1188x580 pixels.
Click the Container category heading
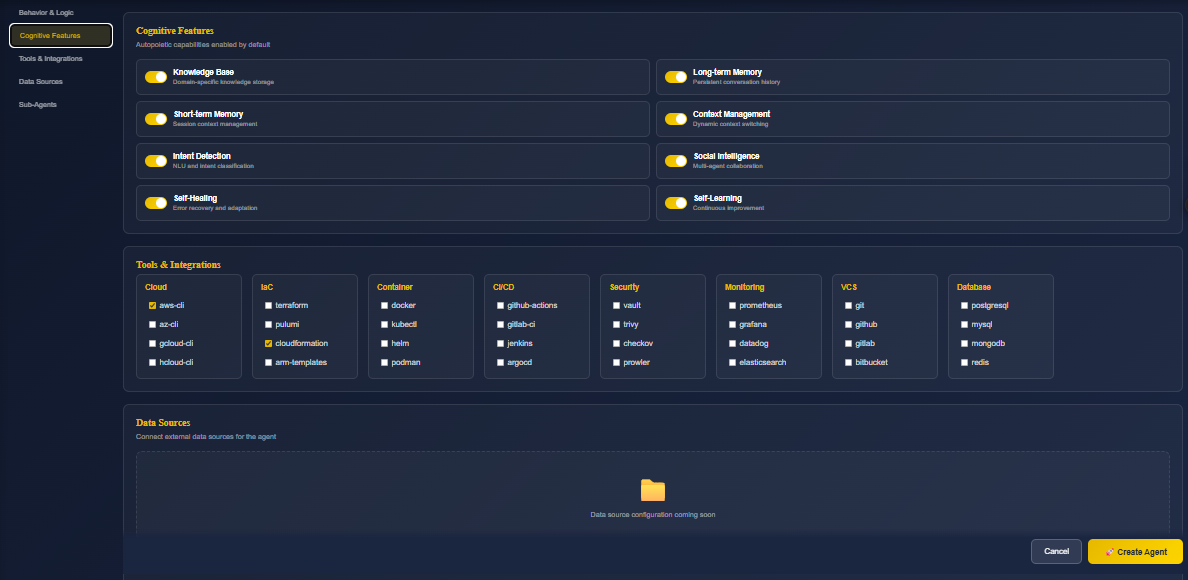(395, 288)
